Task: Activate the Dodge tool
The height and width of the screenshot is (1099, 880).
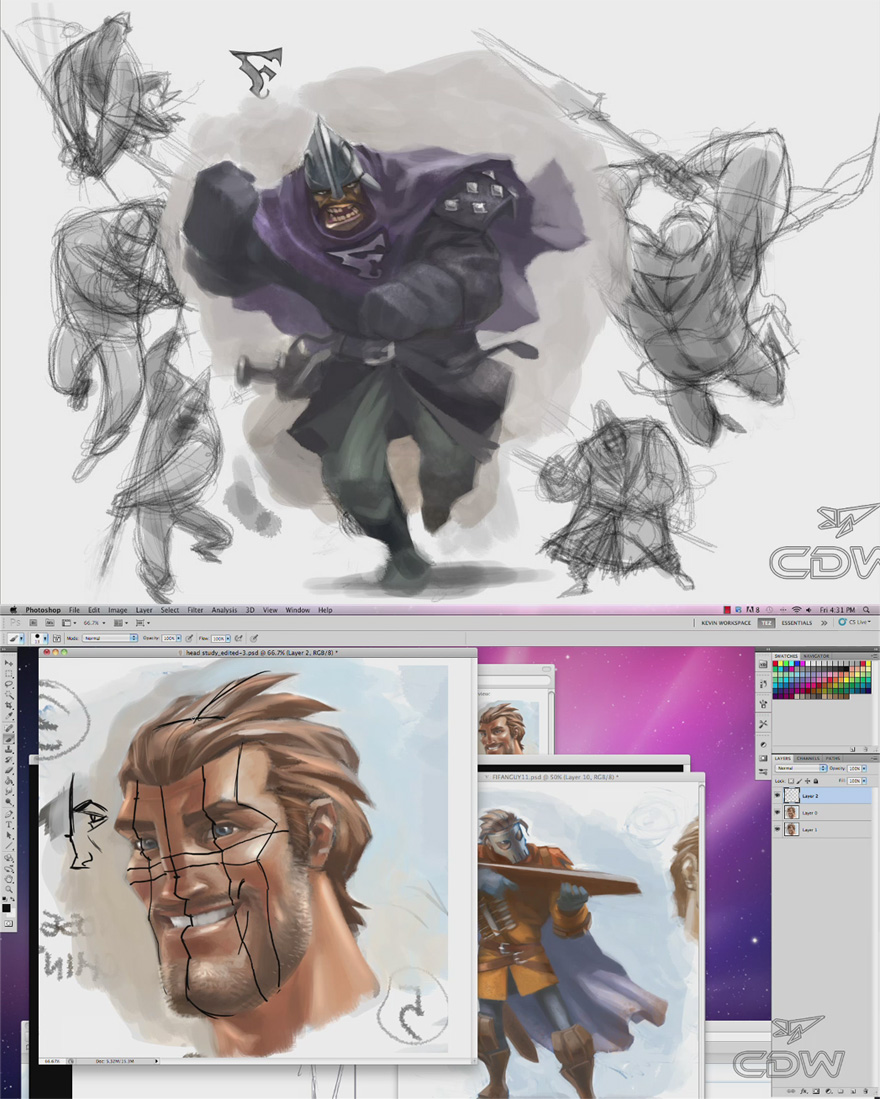Action: (x=8, y=802)
